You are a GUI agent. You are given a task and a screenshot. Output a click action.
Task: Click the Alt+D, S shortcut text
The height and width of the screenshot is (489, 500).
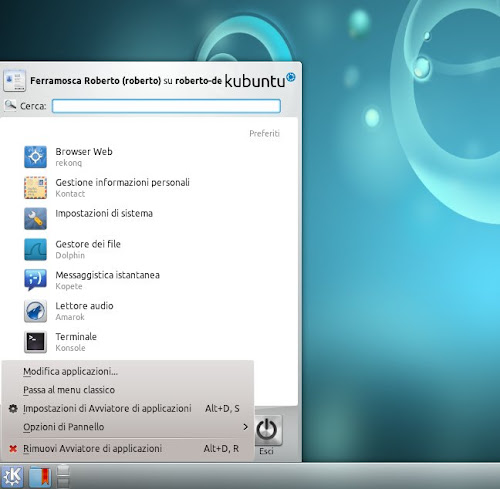222,409
